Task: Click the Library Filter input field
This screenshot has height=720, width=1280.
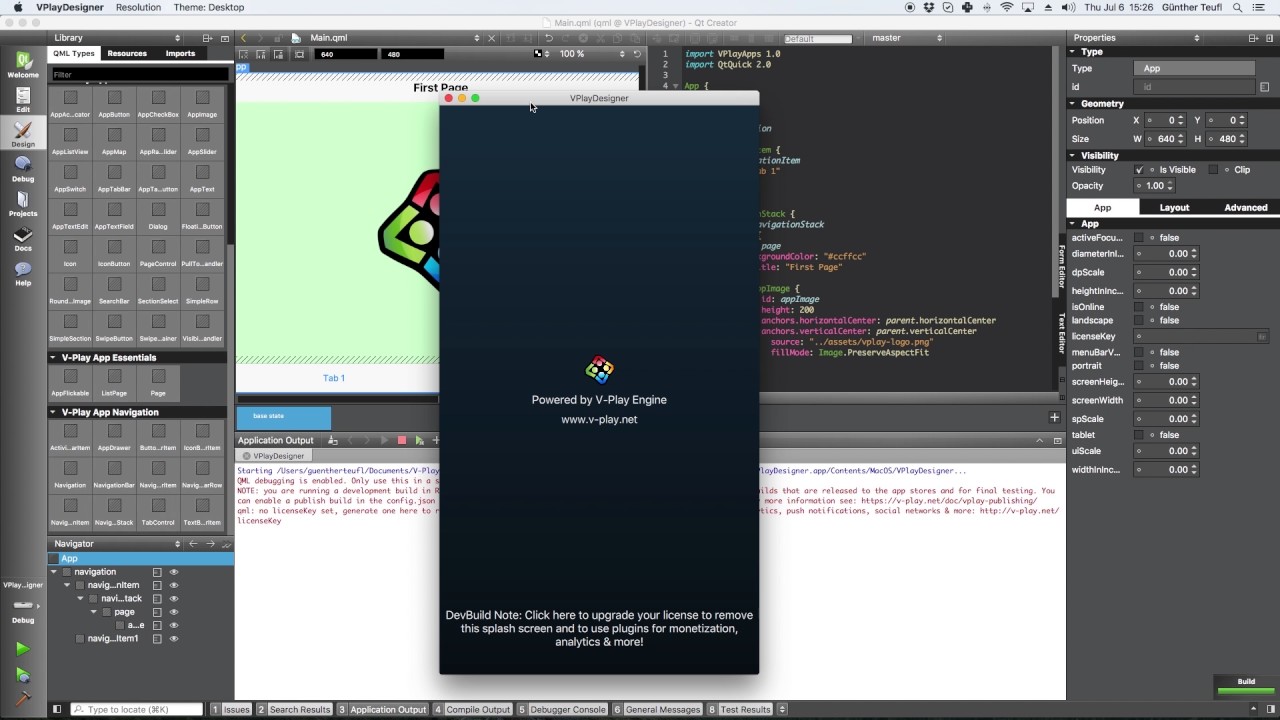Action: click(140, 74)
